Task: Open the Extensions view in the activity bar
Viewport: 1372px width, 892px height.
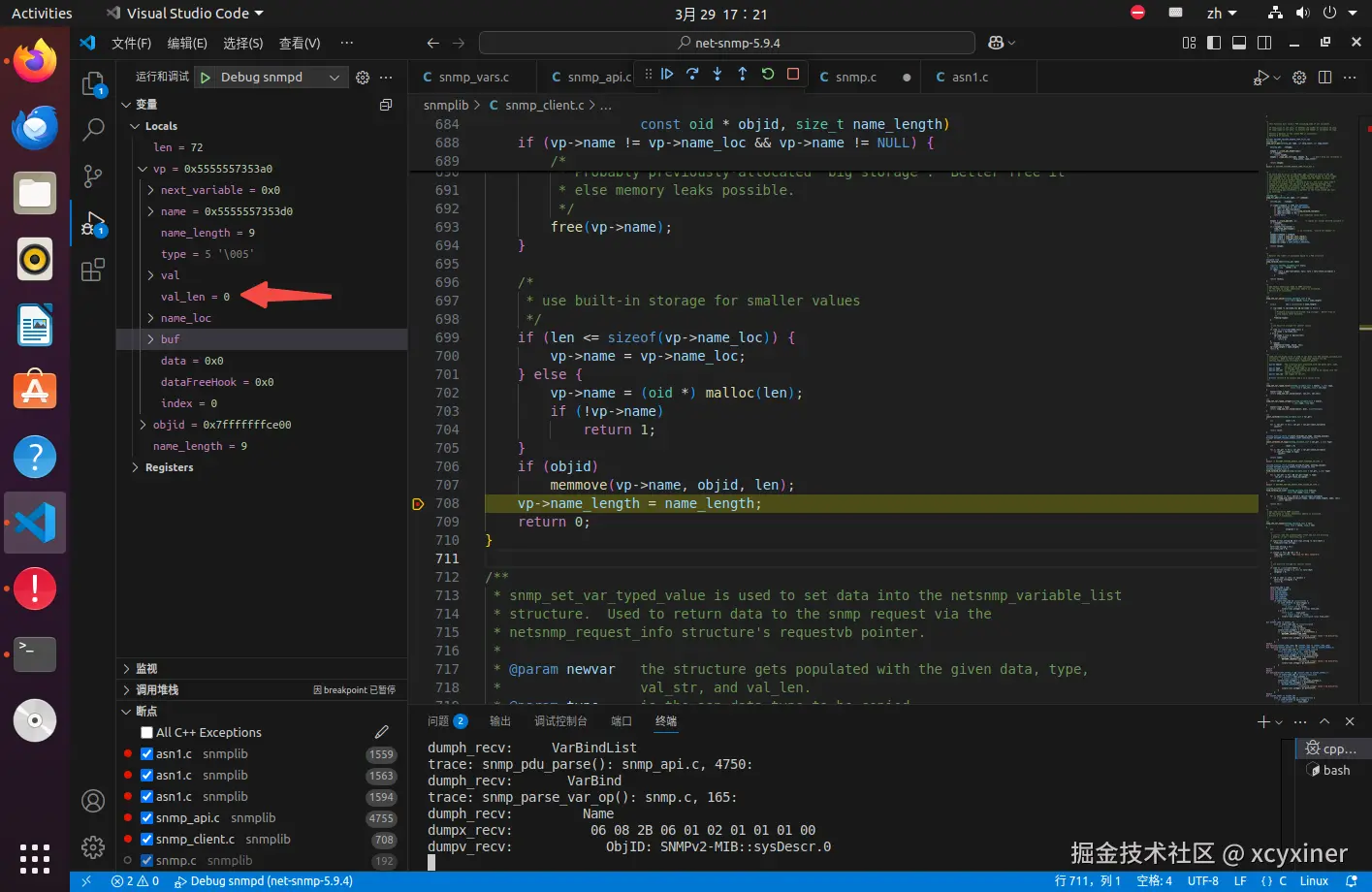Action: pyautogui.click(x=93, y=271)
